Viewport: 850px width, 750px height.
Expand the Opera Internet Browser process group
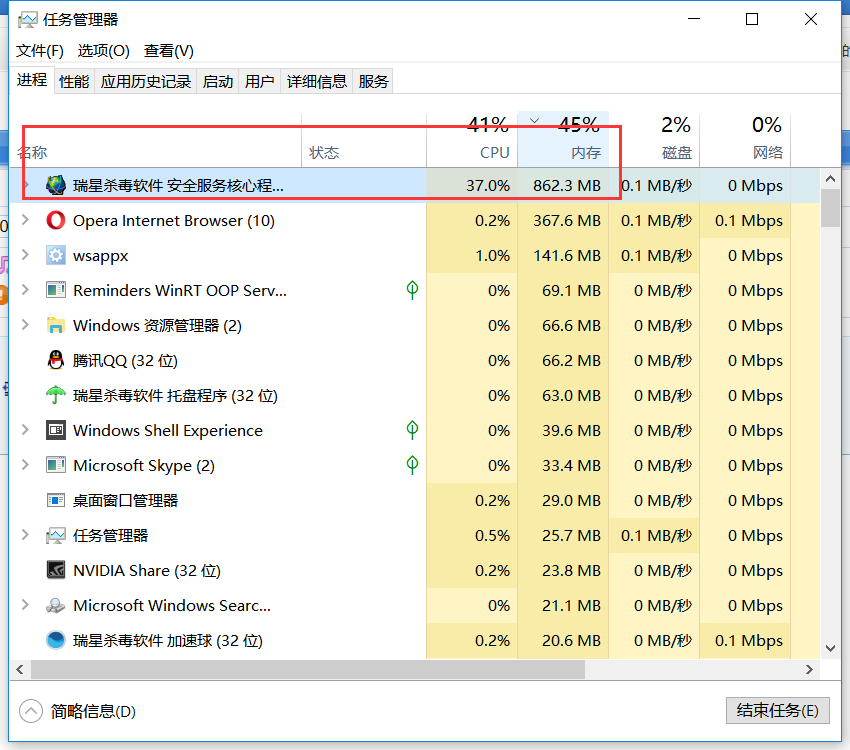tap(25, 220)
